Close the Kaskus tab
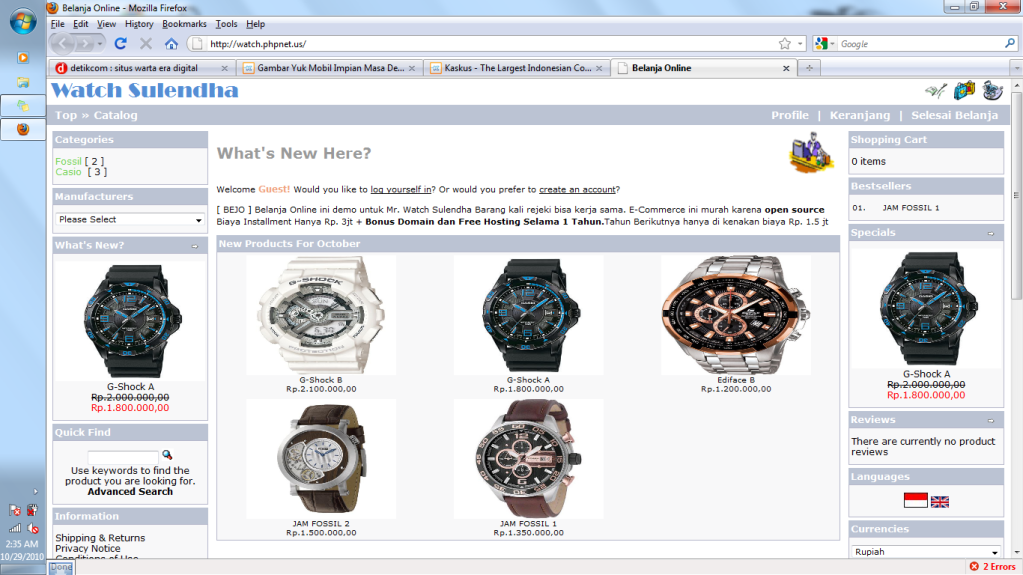The image size is (1023, 575). pyautogui.click(x=599, y=68)
